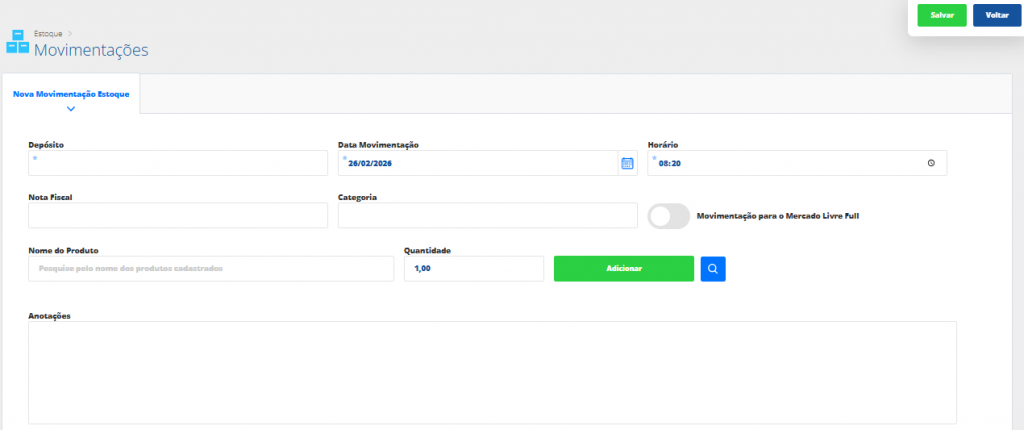Click the clock icon in Horário

pos(931,163)
